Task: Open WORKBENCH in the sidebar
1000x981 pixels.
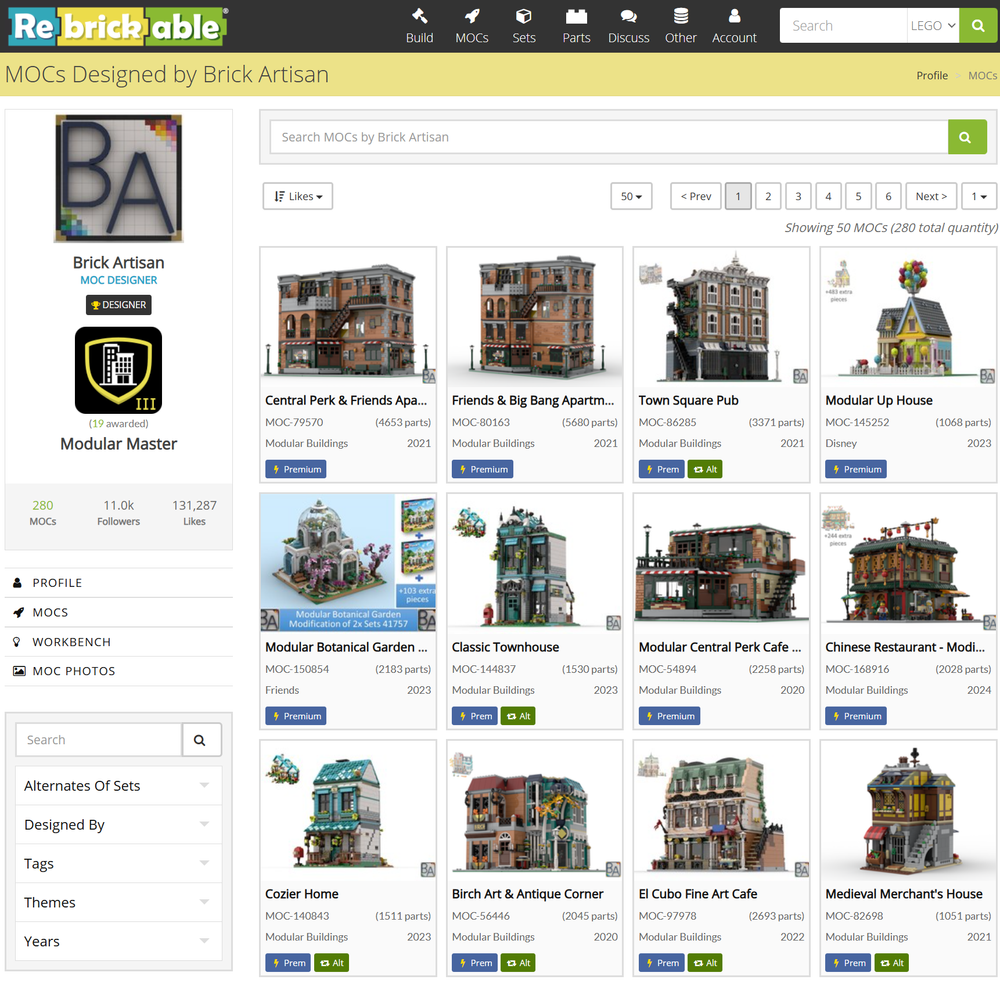Action: 119,642
